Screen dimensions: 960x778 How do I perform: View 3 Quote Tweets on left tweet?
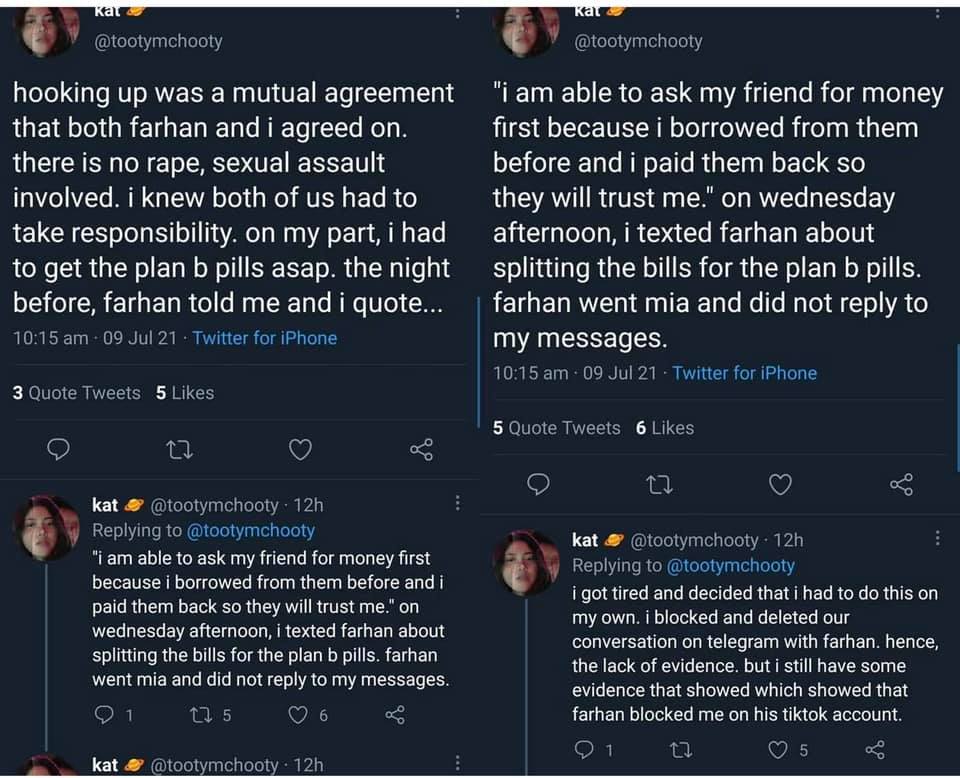point(77,393)
